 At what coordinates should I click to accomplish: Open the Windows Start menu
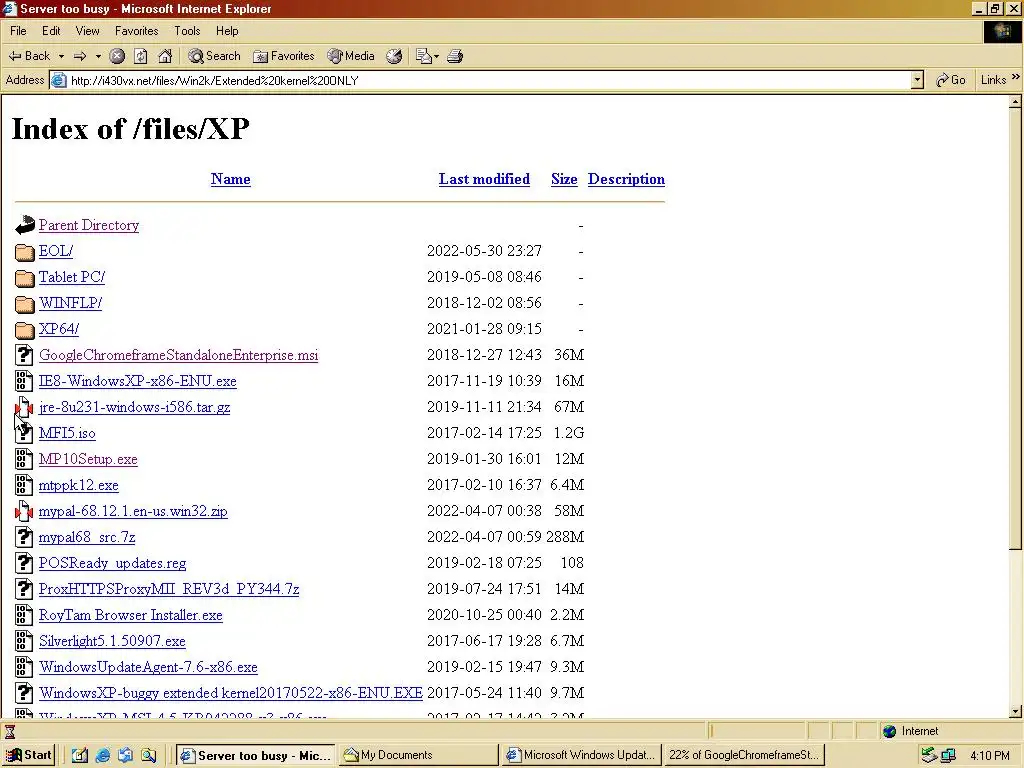[29, 755]
